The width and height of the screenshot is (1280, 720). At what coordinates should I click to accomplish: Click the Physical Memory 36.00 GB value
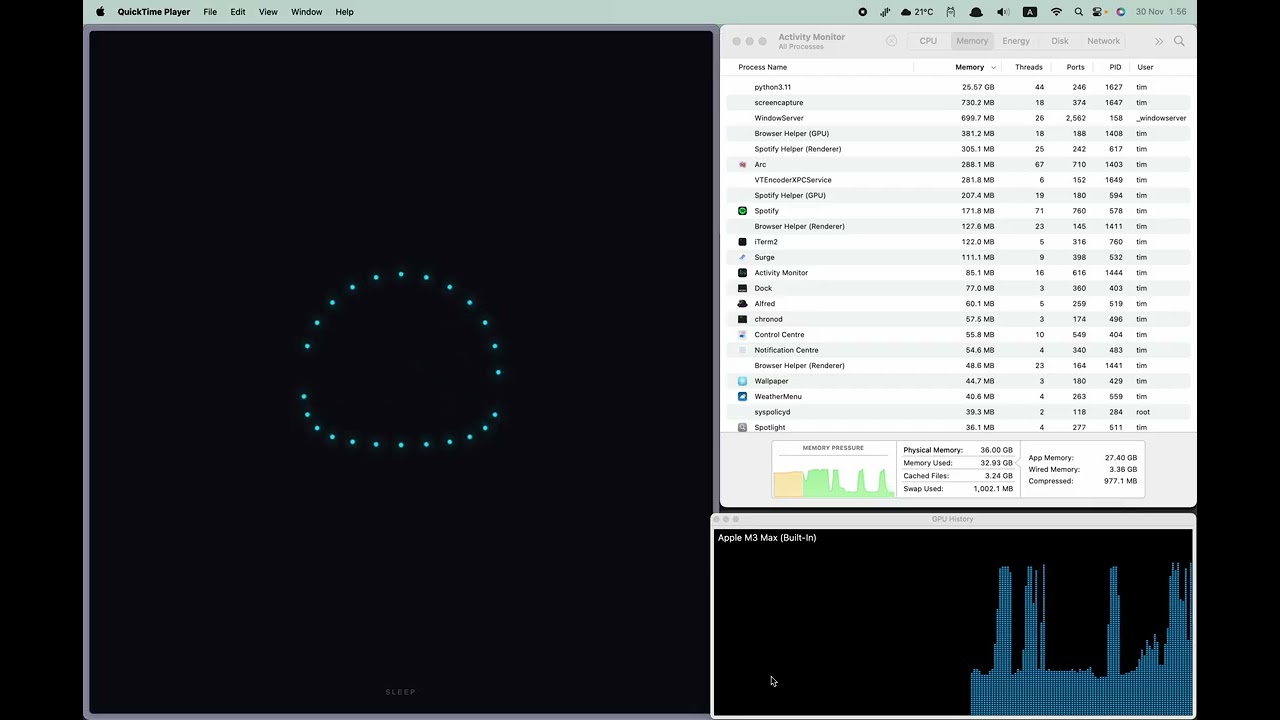[996, 450]
